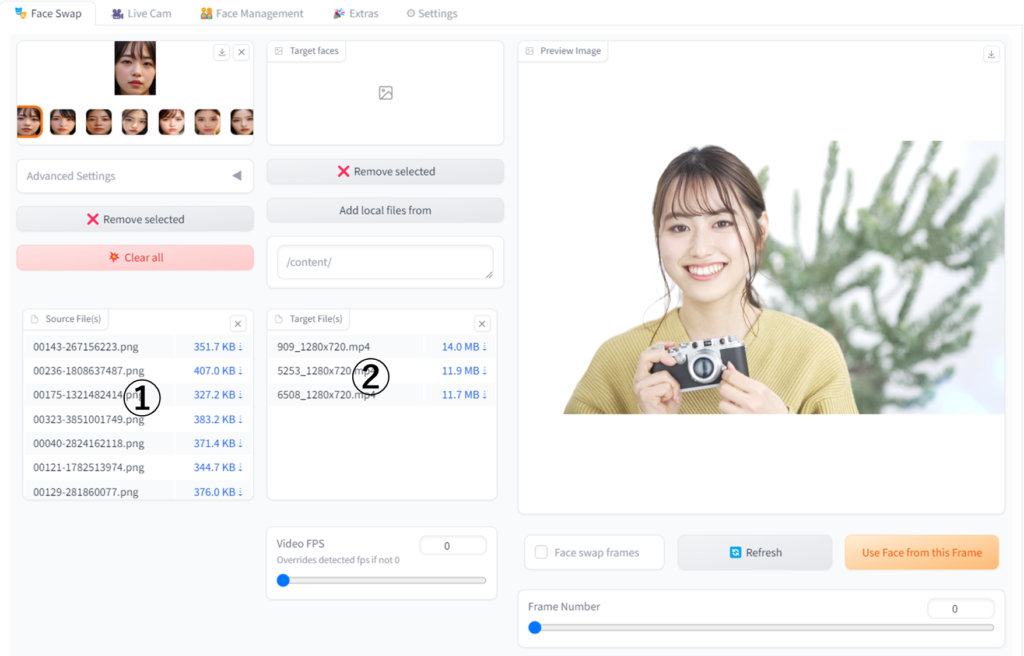Clear the Target File(s) list
Screen dimensions: 1024x656
click(482, 324)
